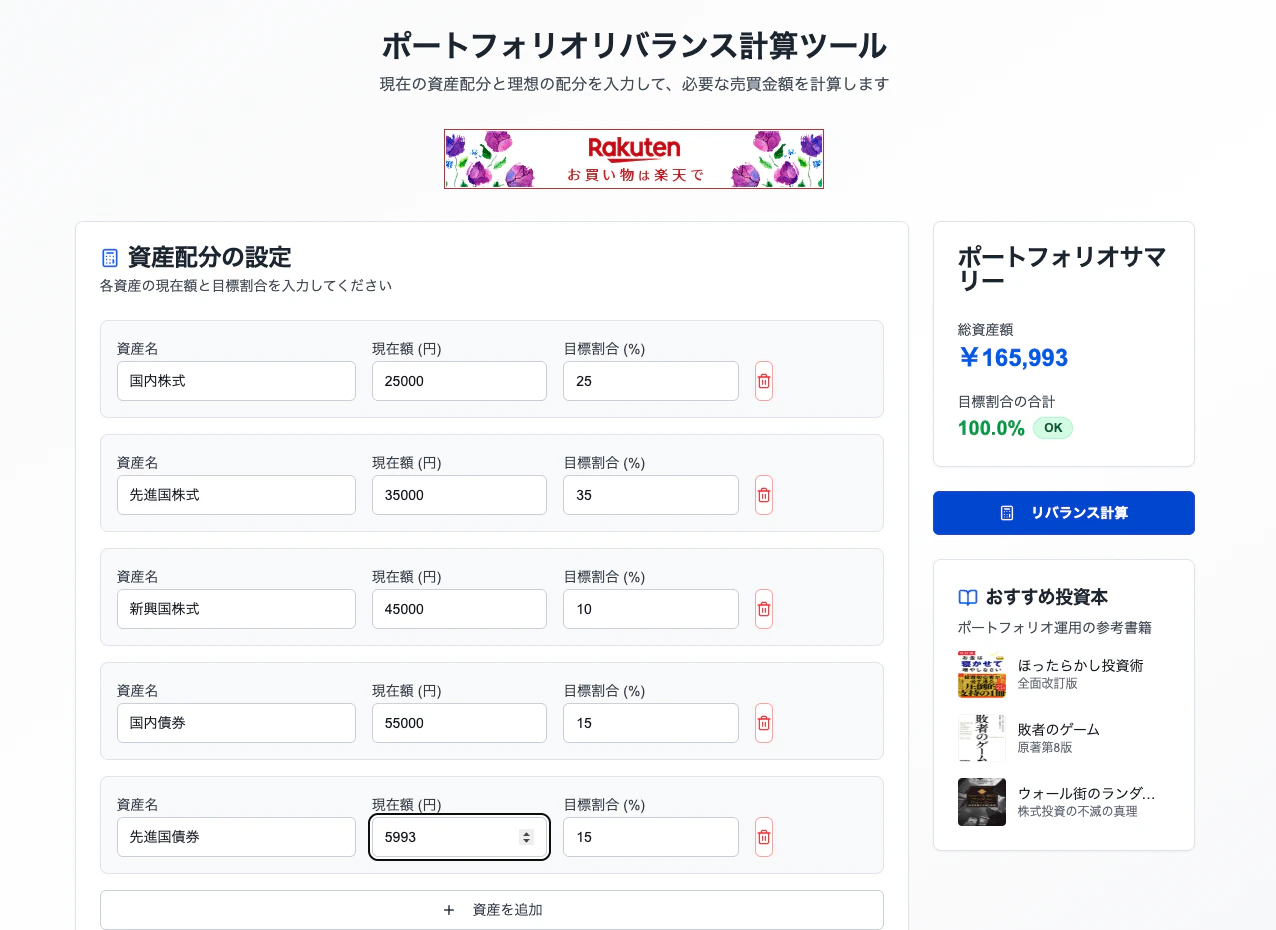Screen dimensions: 1276x930
Task: Delete the 国内株式 asset row
Action: point(763,381)
